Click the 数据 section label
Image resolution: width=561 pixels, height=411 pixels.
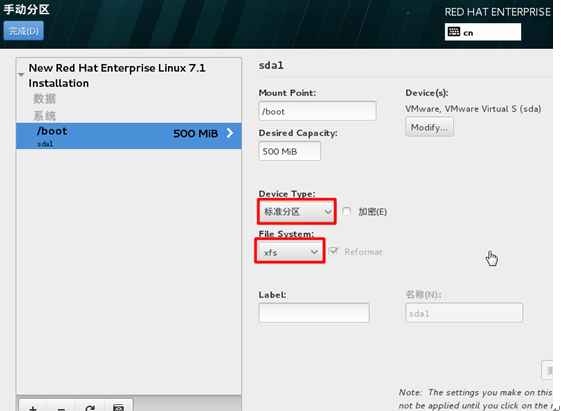(44, 98)
